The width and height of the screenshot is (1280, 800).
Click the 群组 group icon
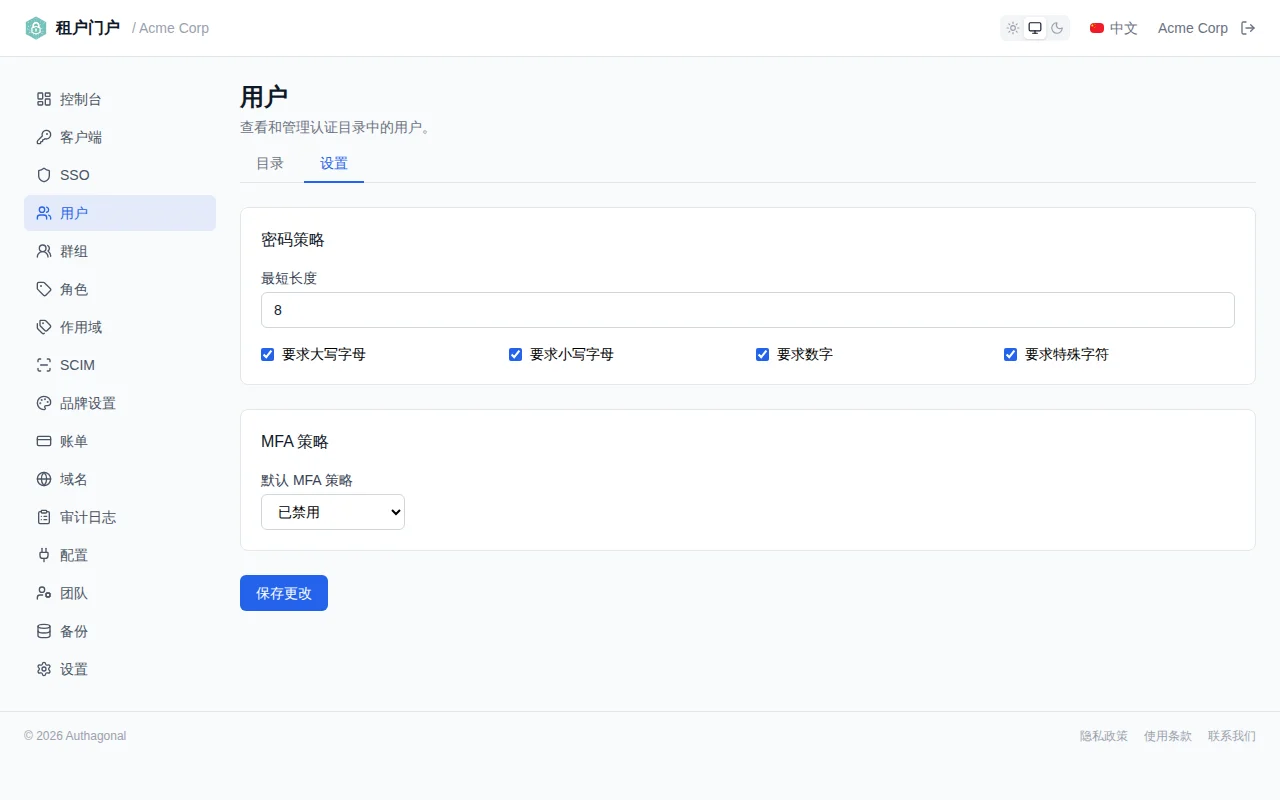(x=44, y=251)
